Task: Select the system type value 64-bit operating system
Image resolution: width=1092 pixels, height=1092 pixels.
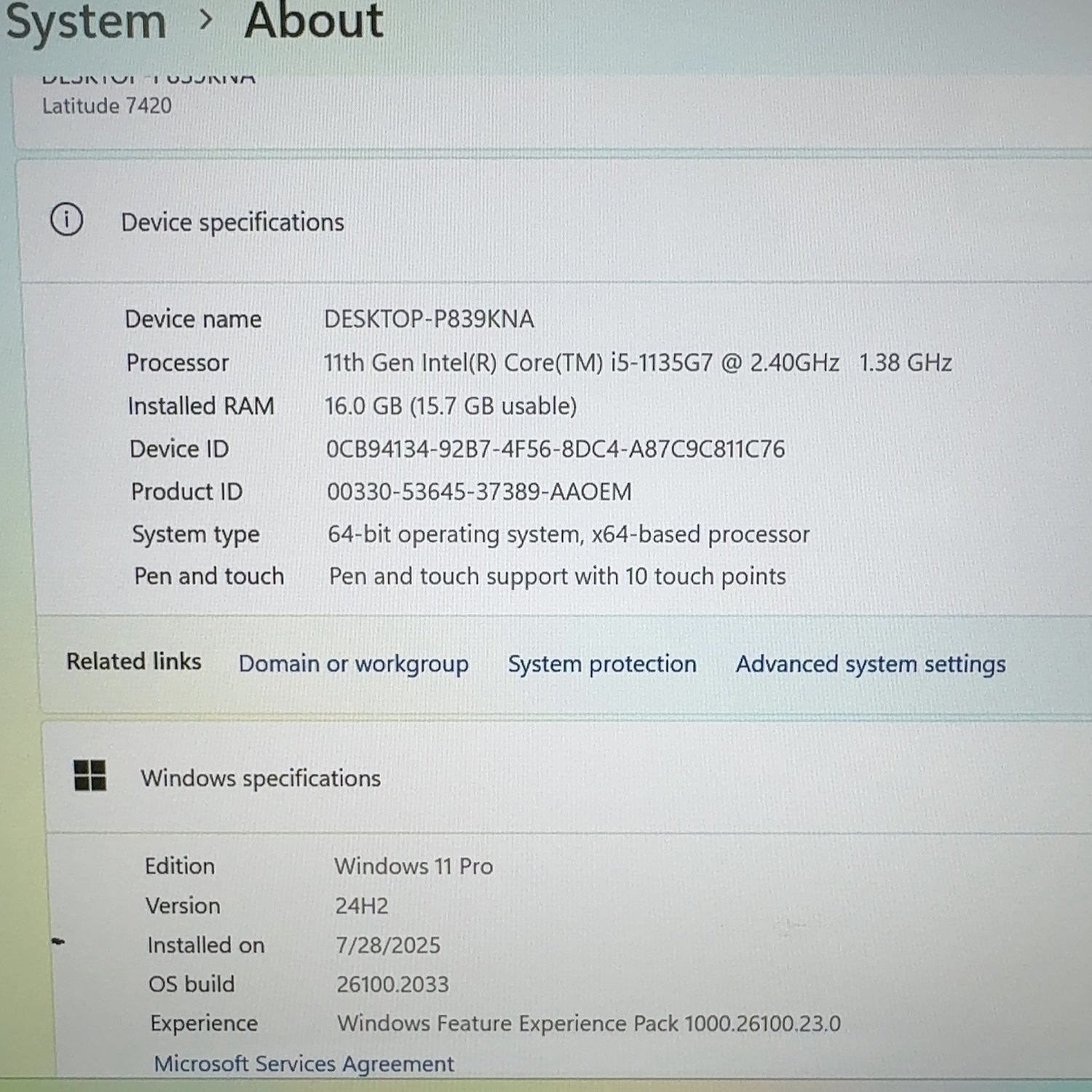Action: pos(569,534)
